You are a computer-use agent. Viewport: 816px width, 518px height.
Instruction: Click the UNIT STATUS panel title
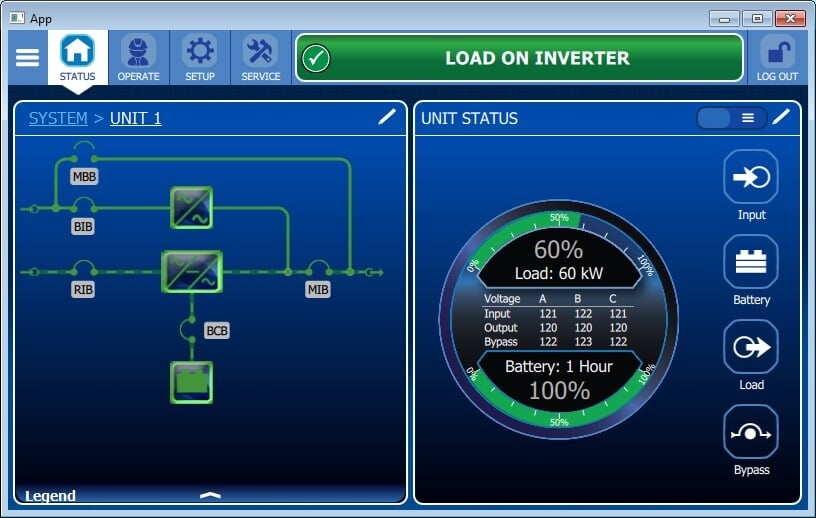click(x=469, y=118)
